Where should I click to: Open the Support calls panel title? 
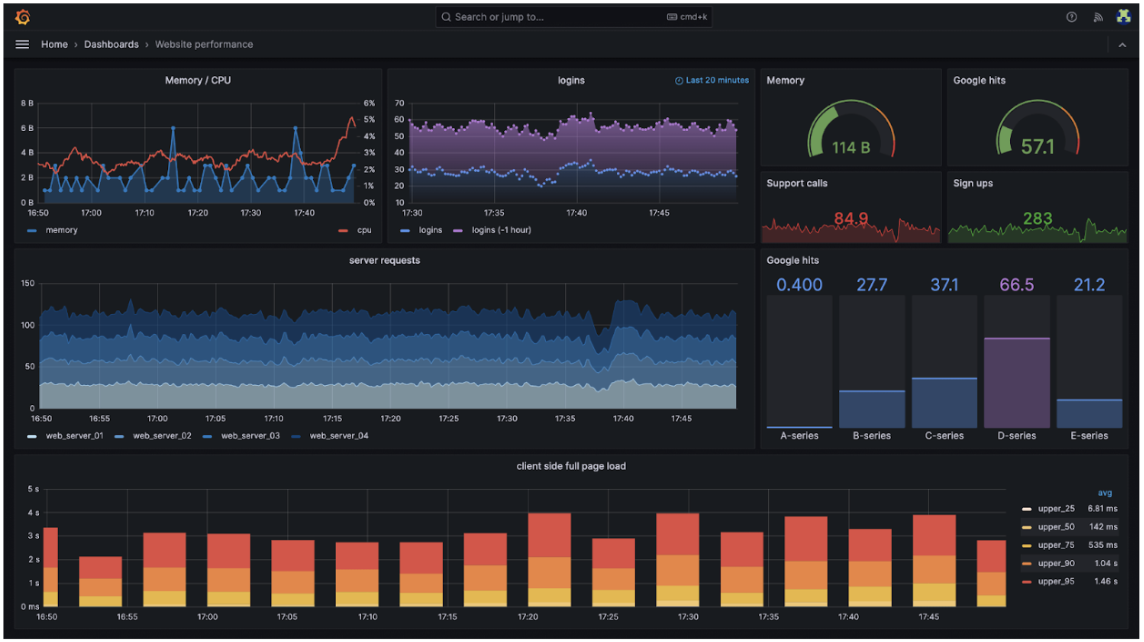pos(797,183)
